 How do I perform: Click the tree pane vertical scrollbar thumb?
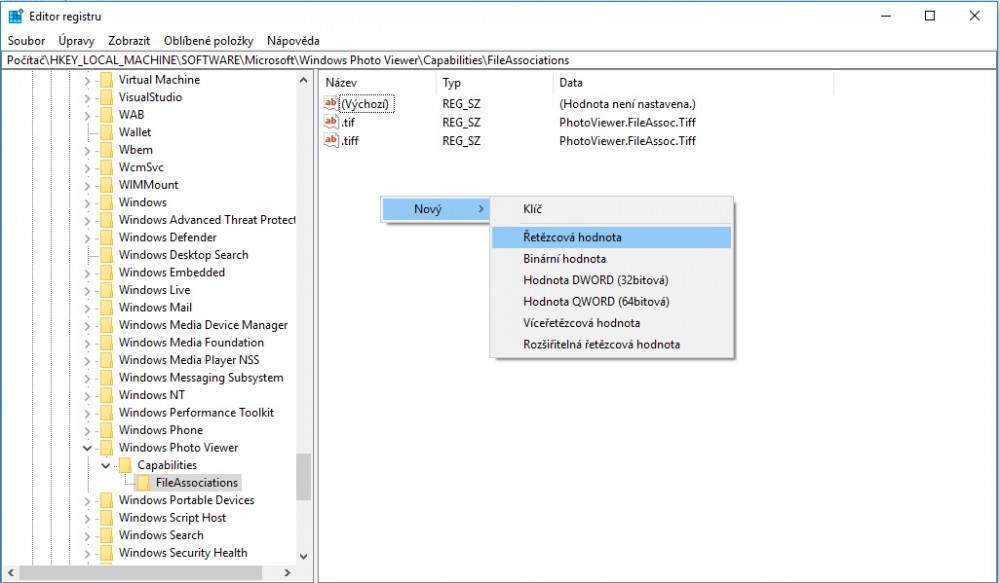303,477
